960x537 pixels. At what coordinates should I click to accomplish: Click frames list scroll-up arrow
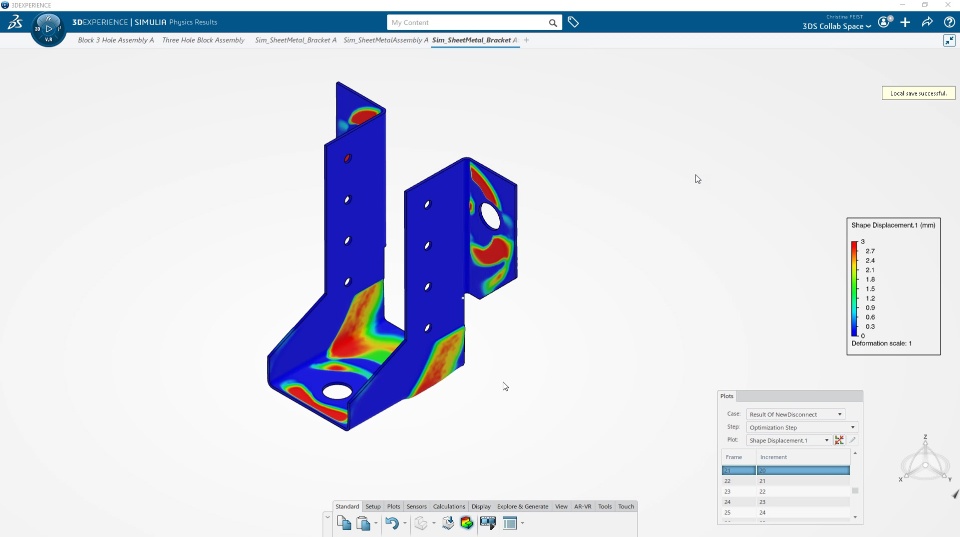(x=855, y=453)
